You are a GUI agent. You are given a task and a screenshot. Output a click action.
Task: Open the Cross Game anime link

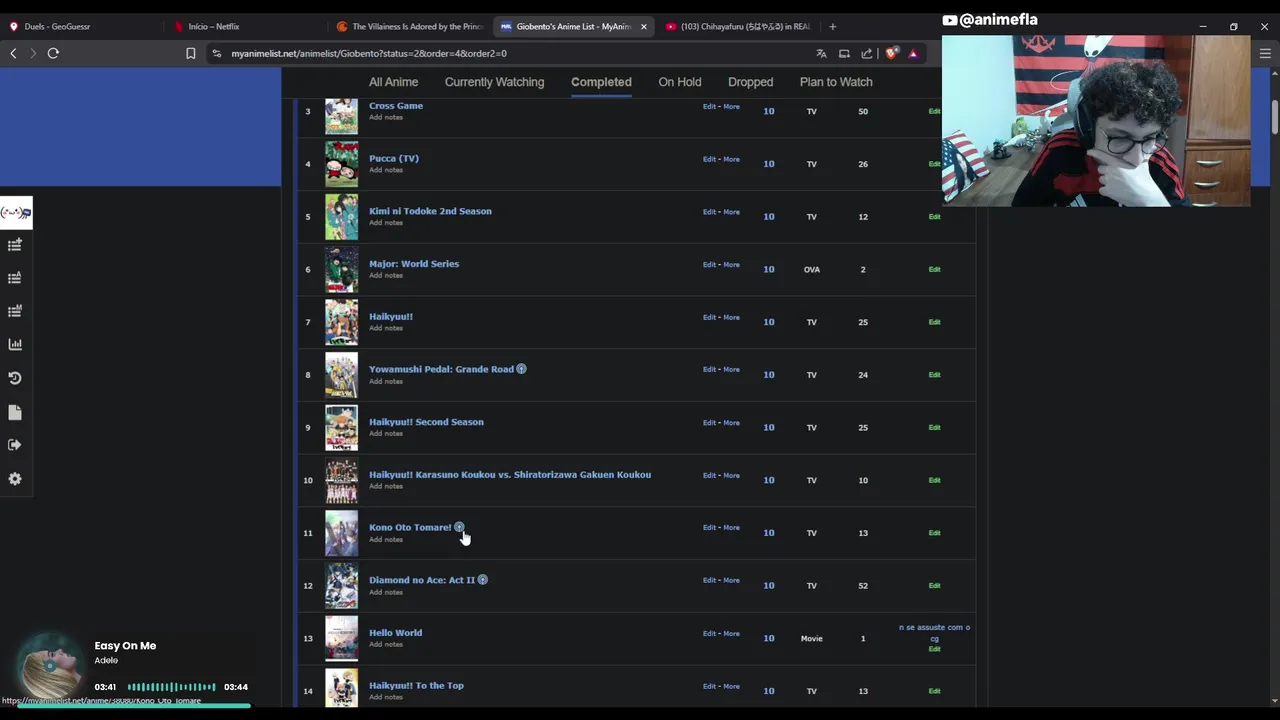pyautogui.click(x=396, y=105)
